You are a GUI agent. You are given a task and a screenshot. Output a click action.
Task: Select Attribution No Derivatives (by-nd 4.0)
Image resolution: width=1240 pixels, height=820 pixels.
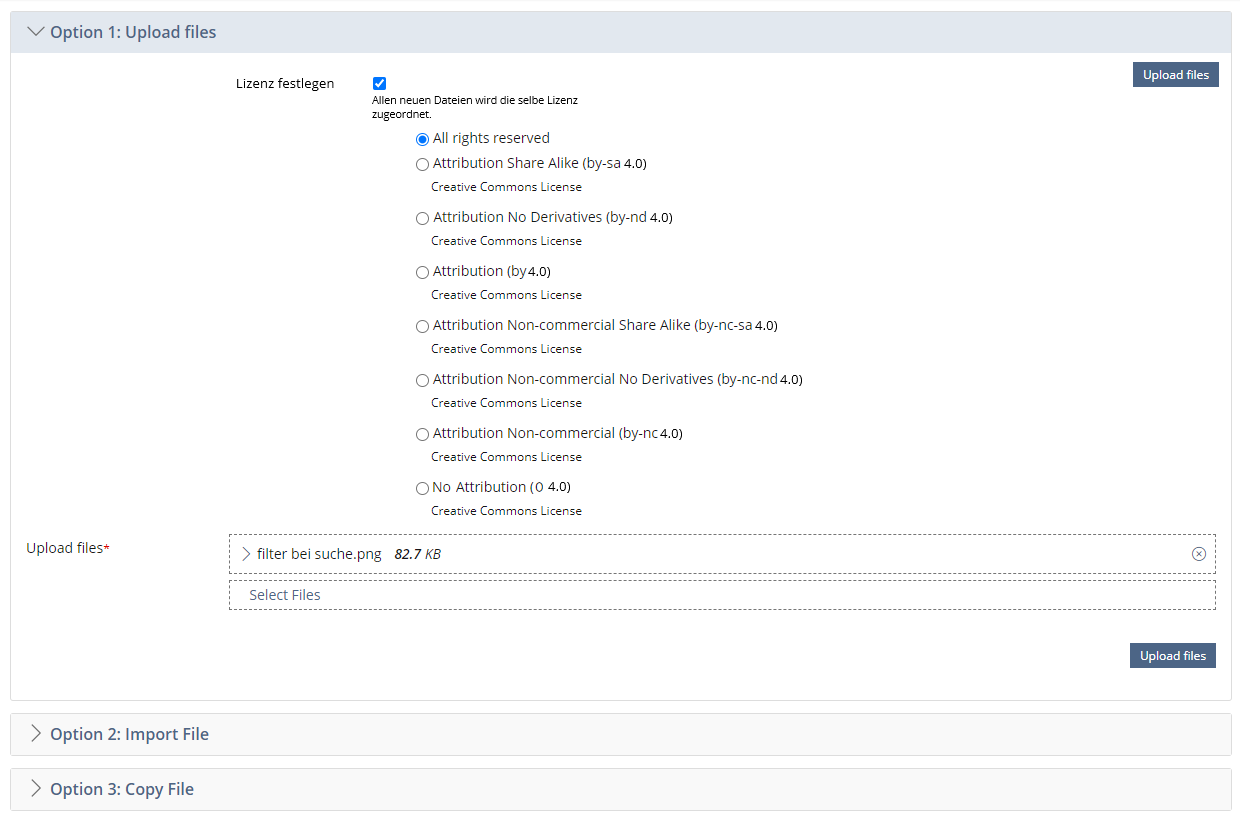coord(422,218)
